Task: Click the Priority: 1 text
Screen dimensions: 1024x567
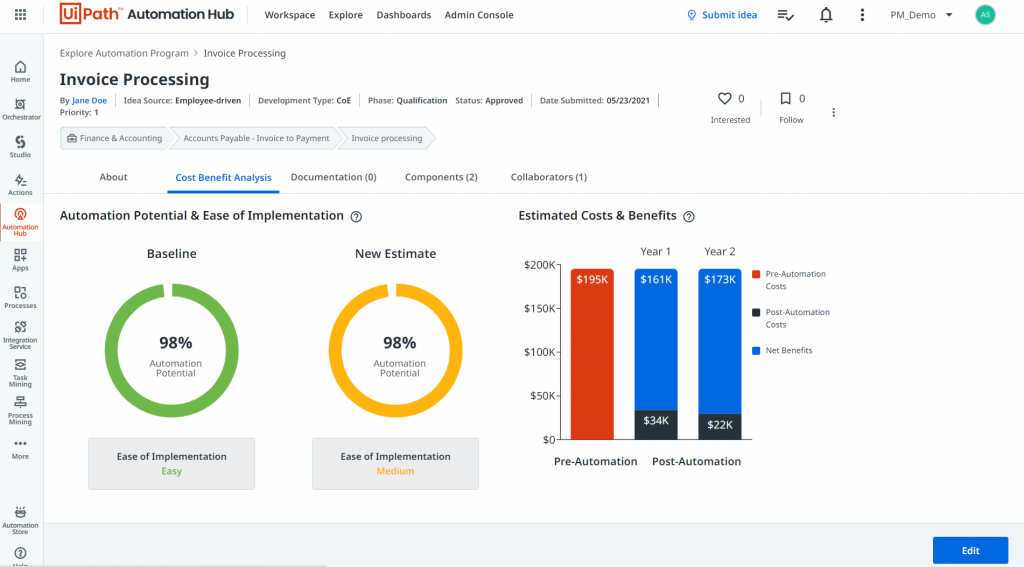Action: [79, 112]
